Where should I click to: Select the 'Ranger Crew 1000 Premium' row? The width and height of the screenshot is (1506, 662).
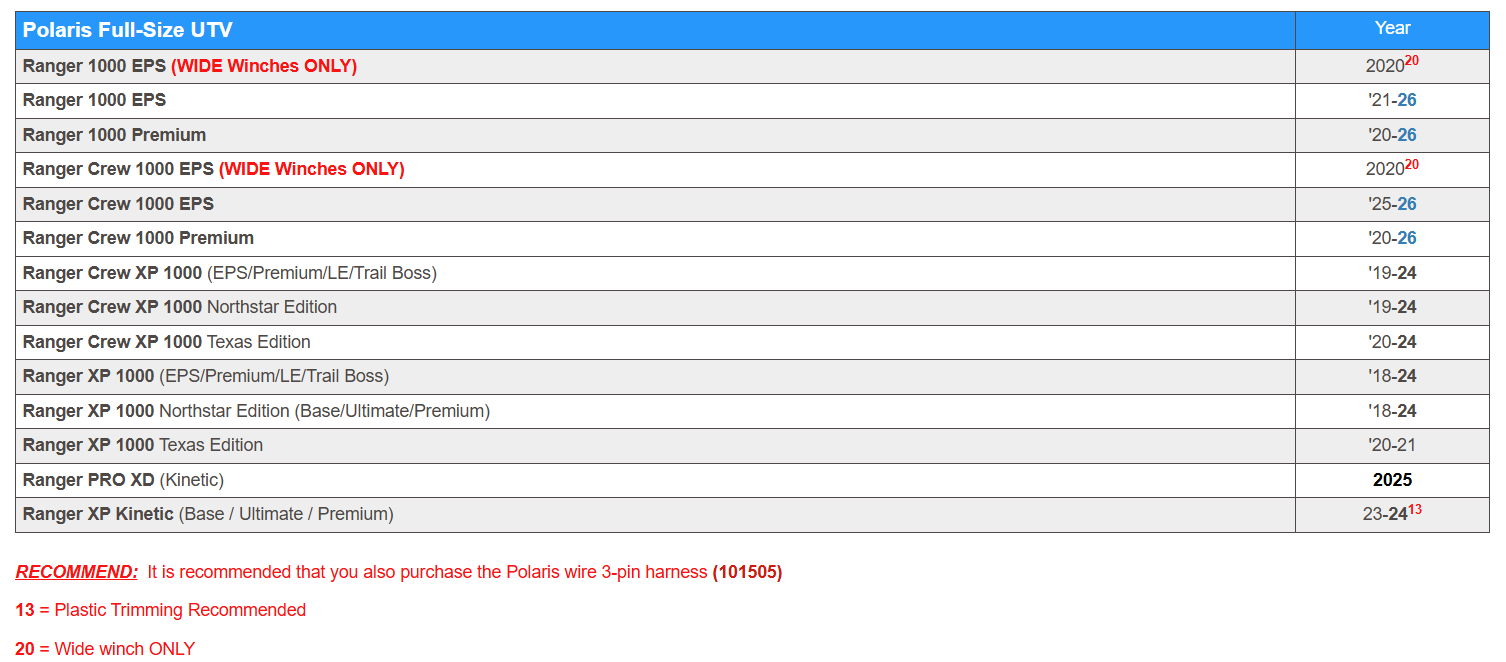pyautogui.click(x=752, y=238)
